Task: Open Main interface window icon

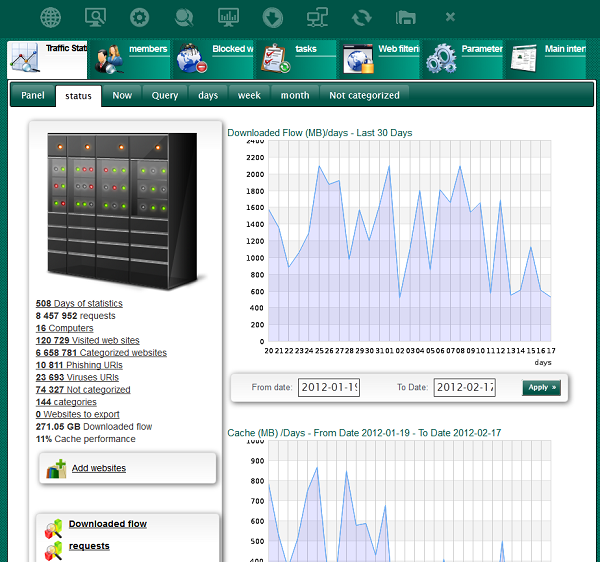Action: pos(524,58)
